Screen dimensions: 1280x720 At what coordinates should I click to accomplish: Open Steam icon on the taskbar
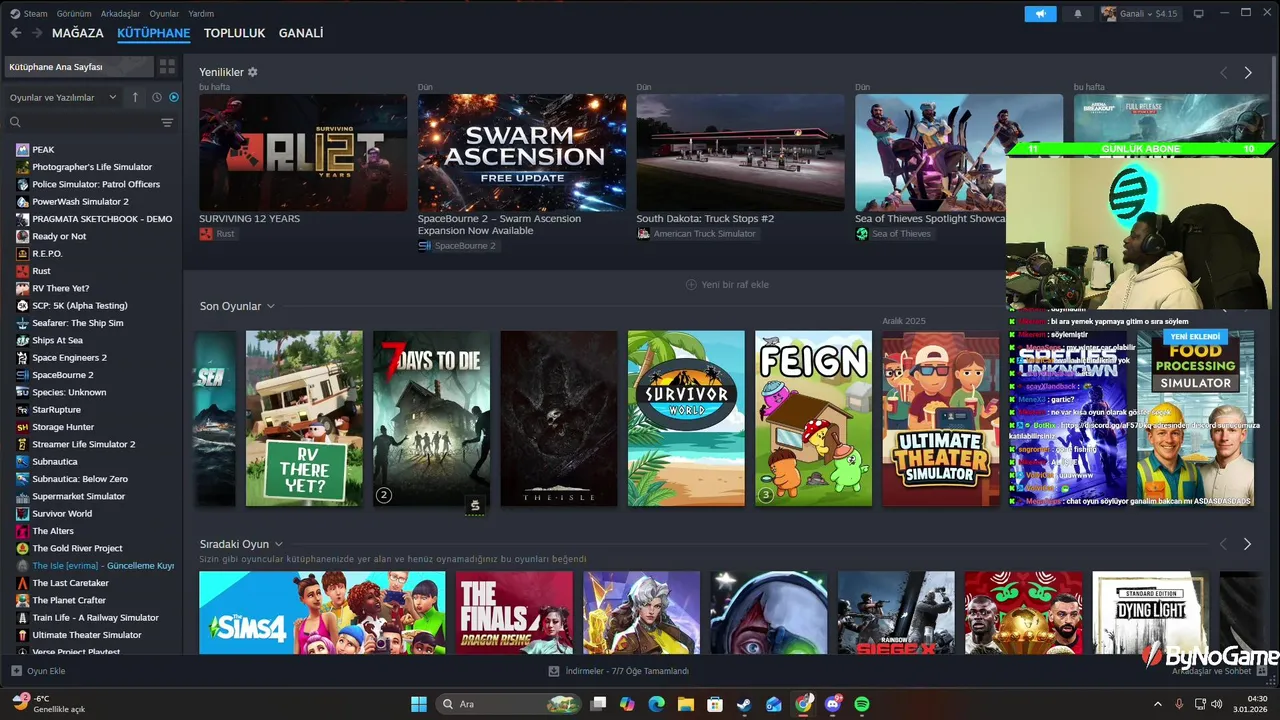[x=744, y=704]
